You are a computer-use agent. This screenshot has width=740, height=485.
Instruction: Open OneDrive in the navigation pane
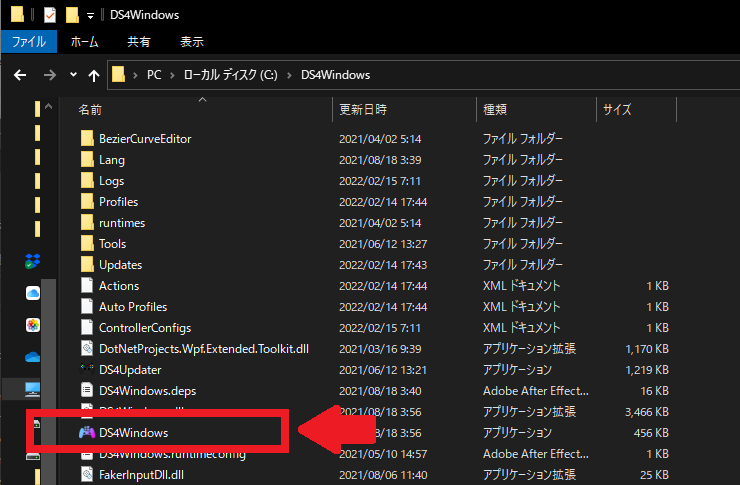pos(33,357)
